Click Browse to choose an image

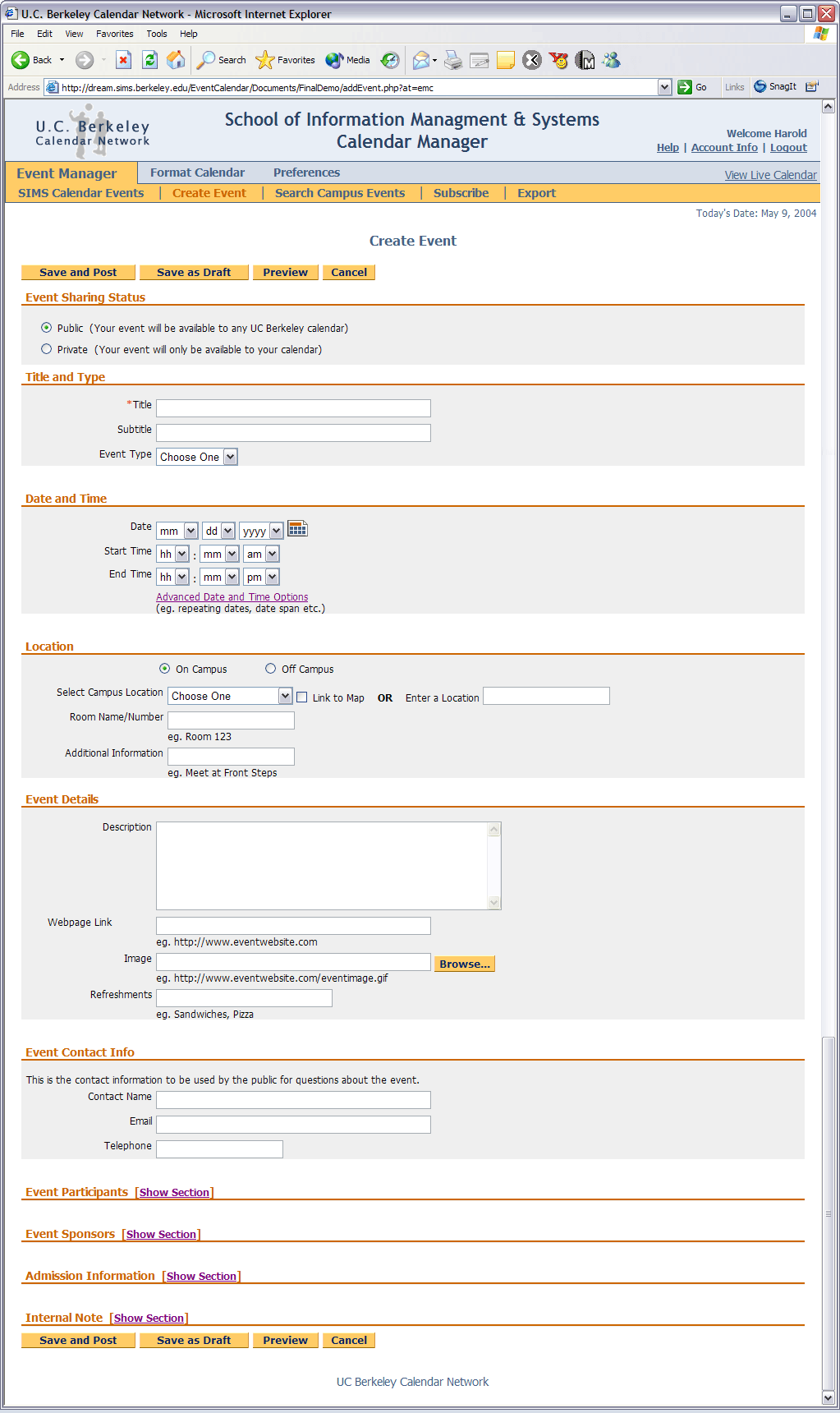click(x=465, y=964)
